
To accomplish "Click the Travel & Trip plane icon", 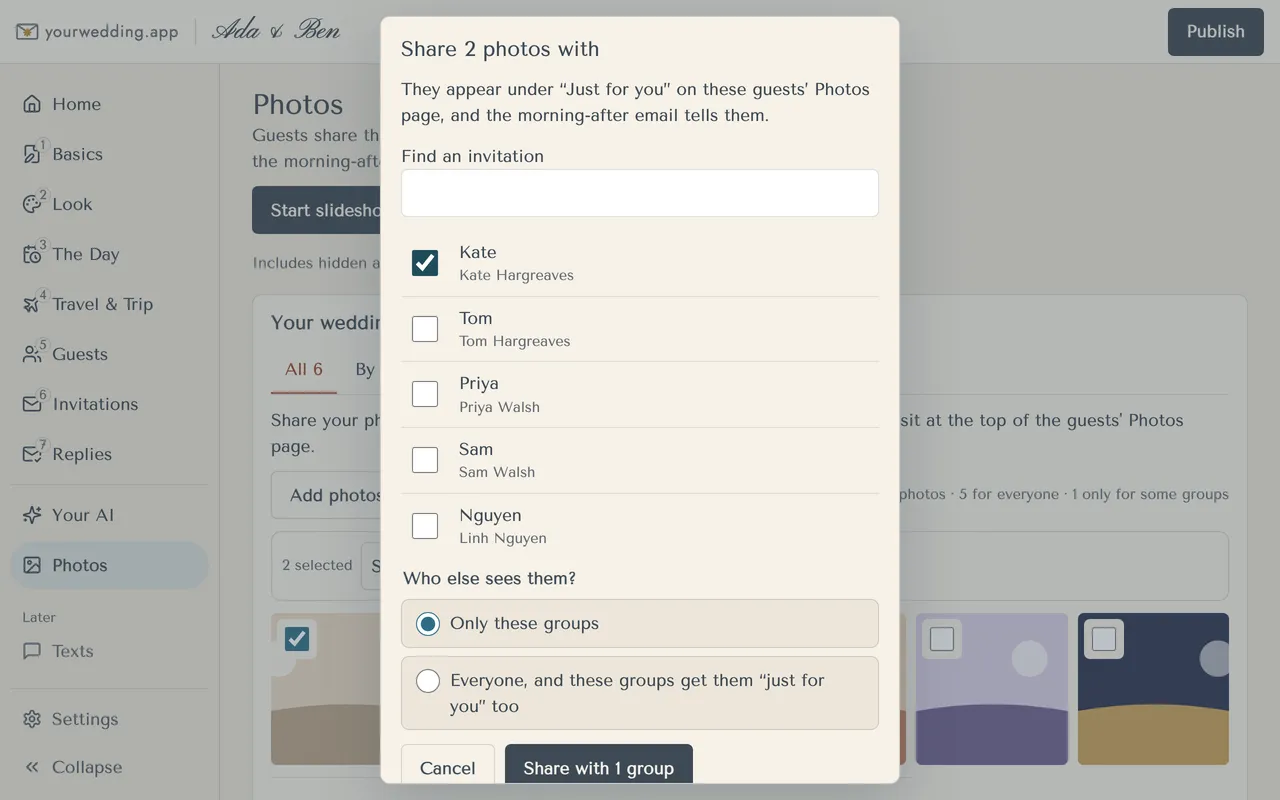I will tap(32, 304).
